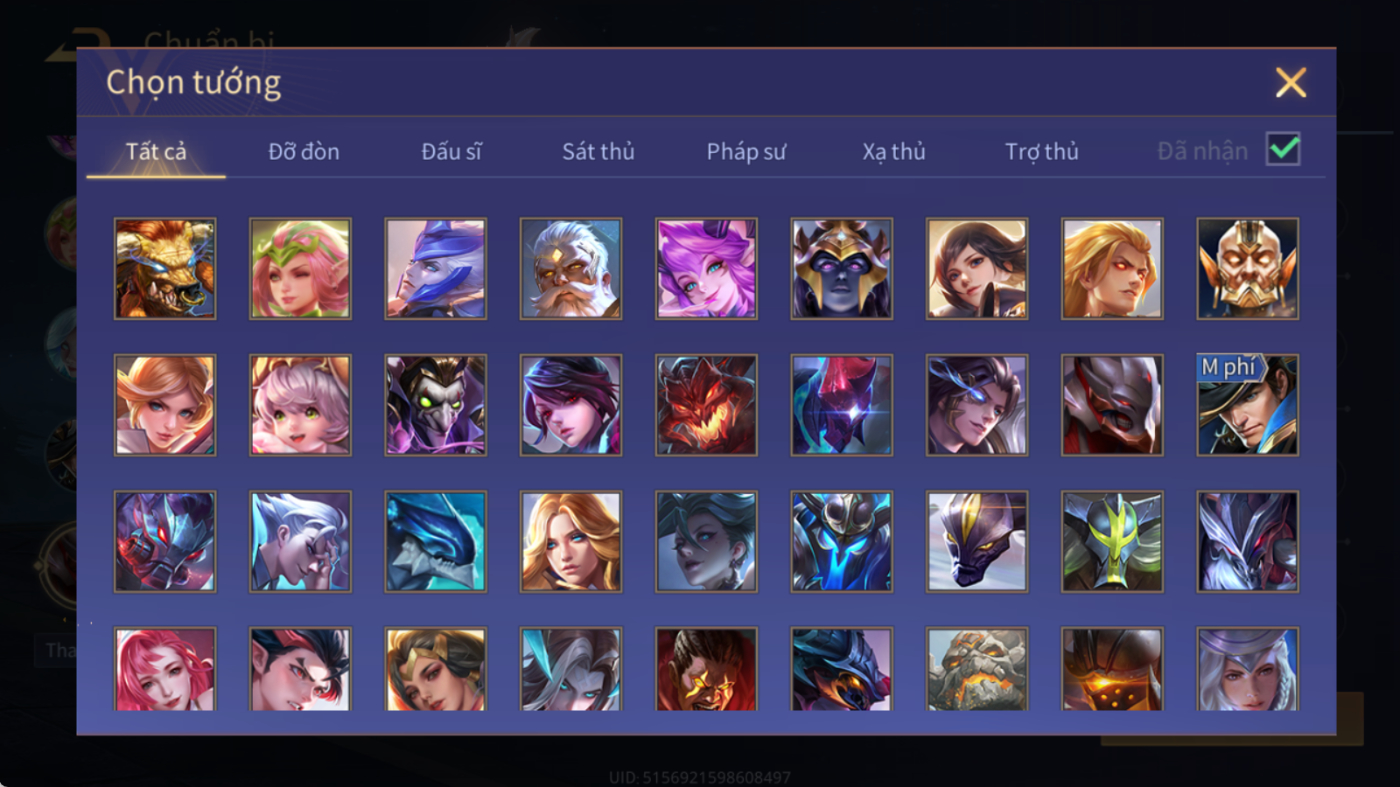Pick the purple-haired girl hero portrait
1400x787 pixels.
click(706, 269)
